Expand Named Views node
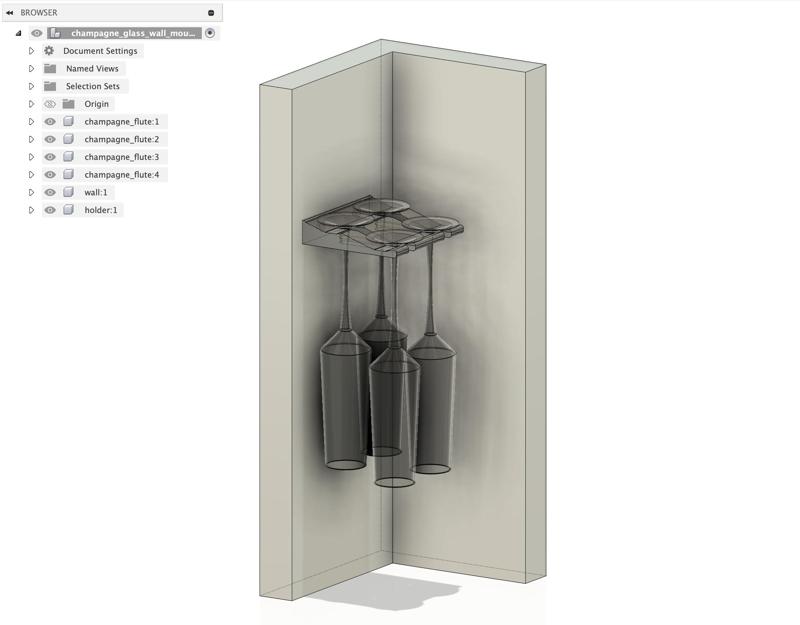 point(31,68)
